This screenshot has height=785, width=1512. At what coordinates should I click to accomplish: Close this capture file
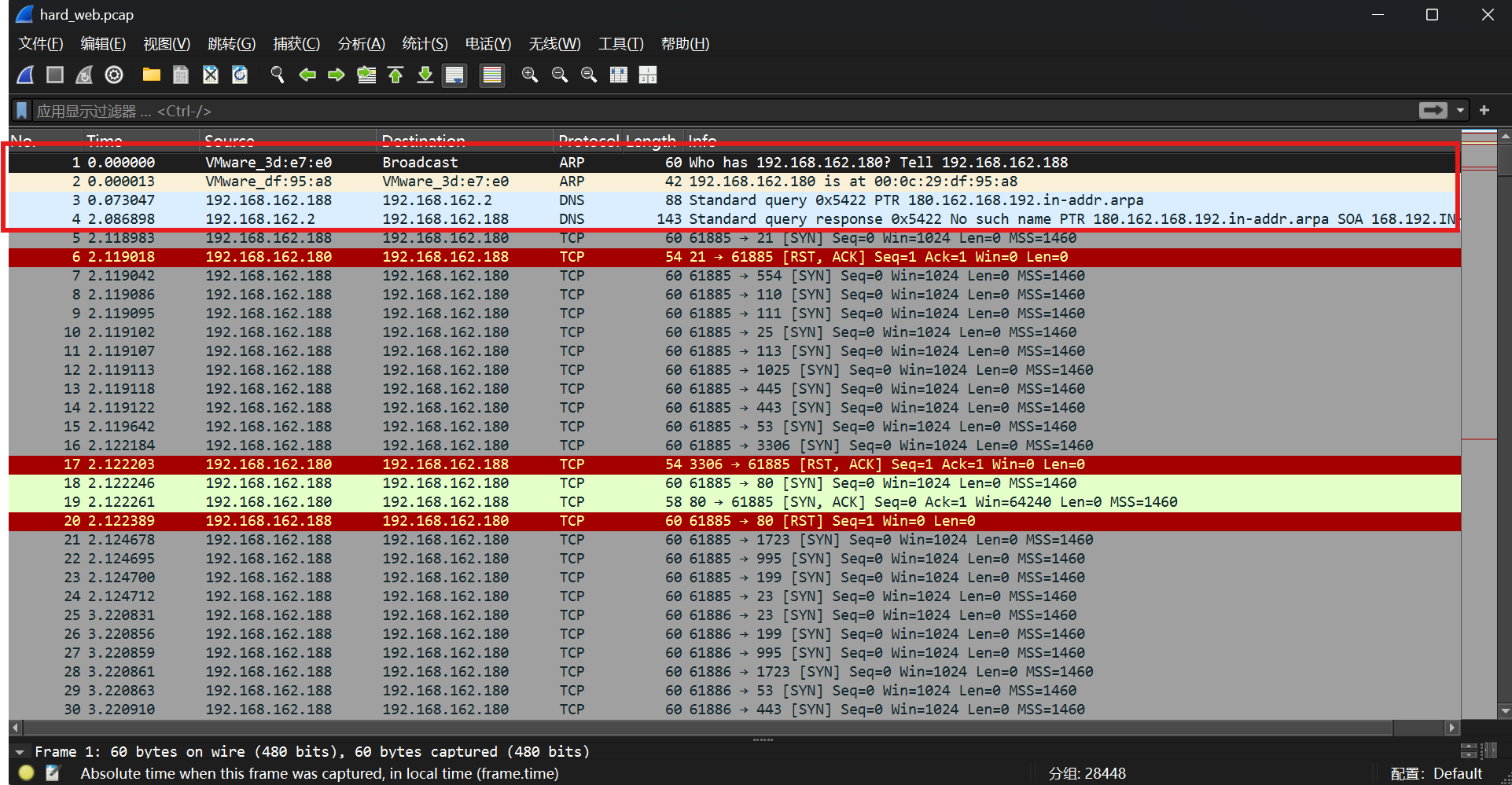point(210,75)
